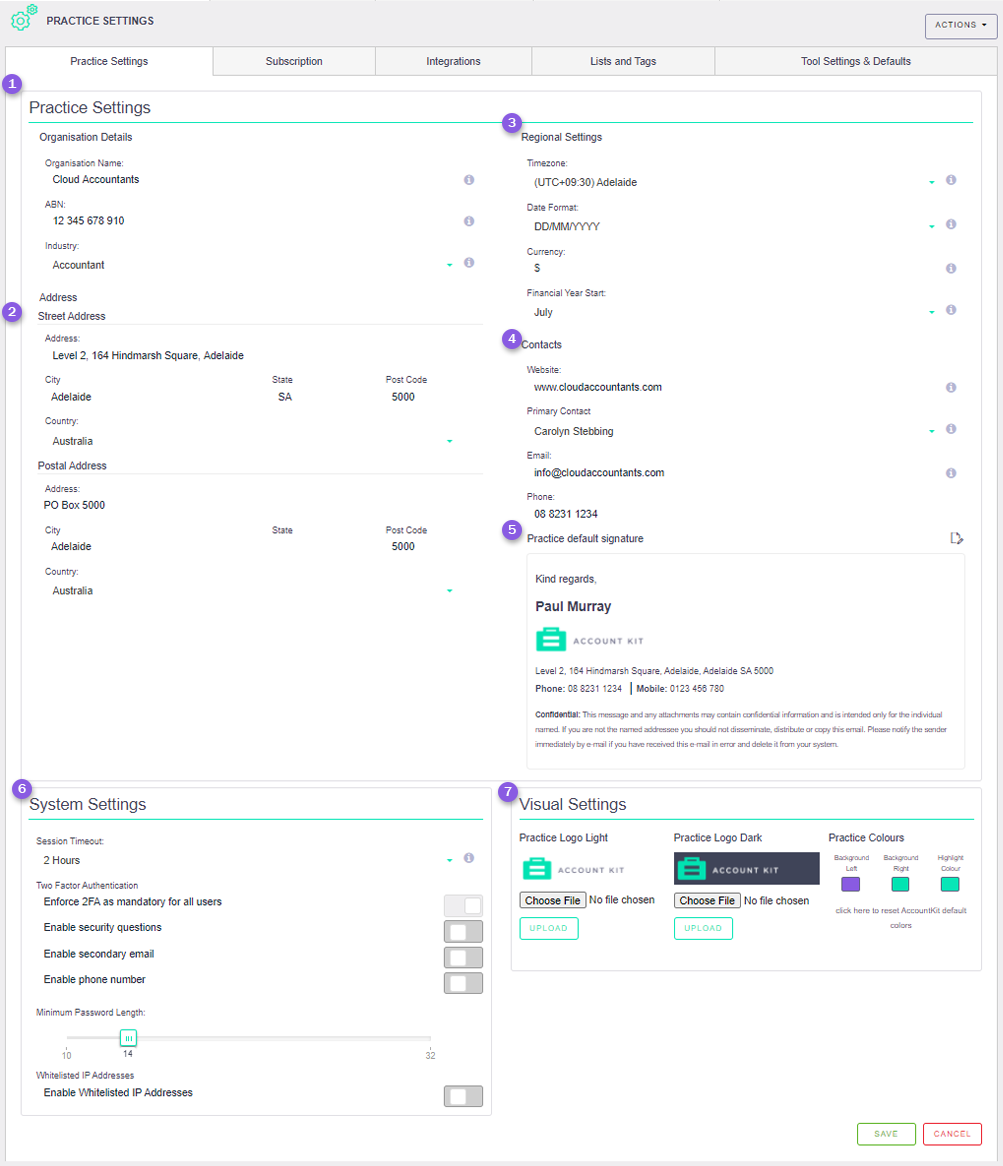Click info icon beside Session Timeout
The image size is (1003, 1166).
click(x=469, y=858)
